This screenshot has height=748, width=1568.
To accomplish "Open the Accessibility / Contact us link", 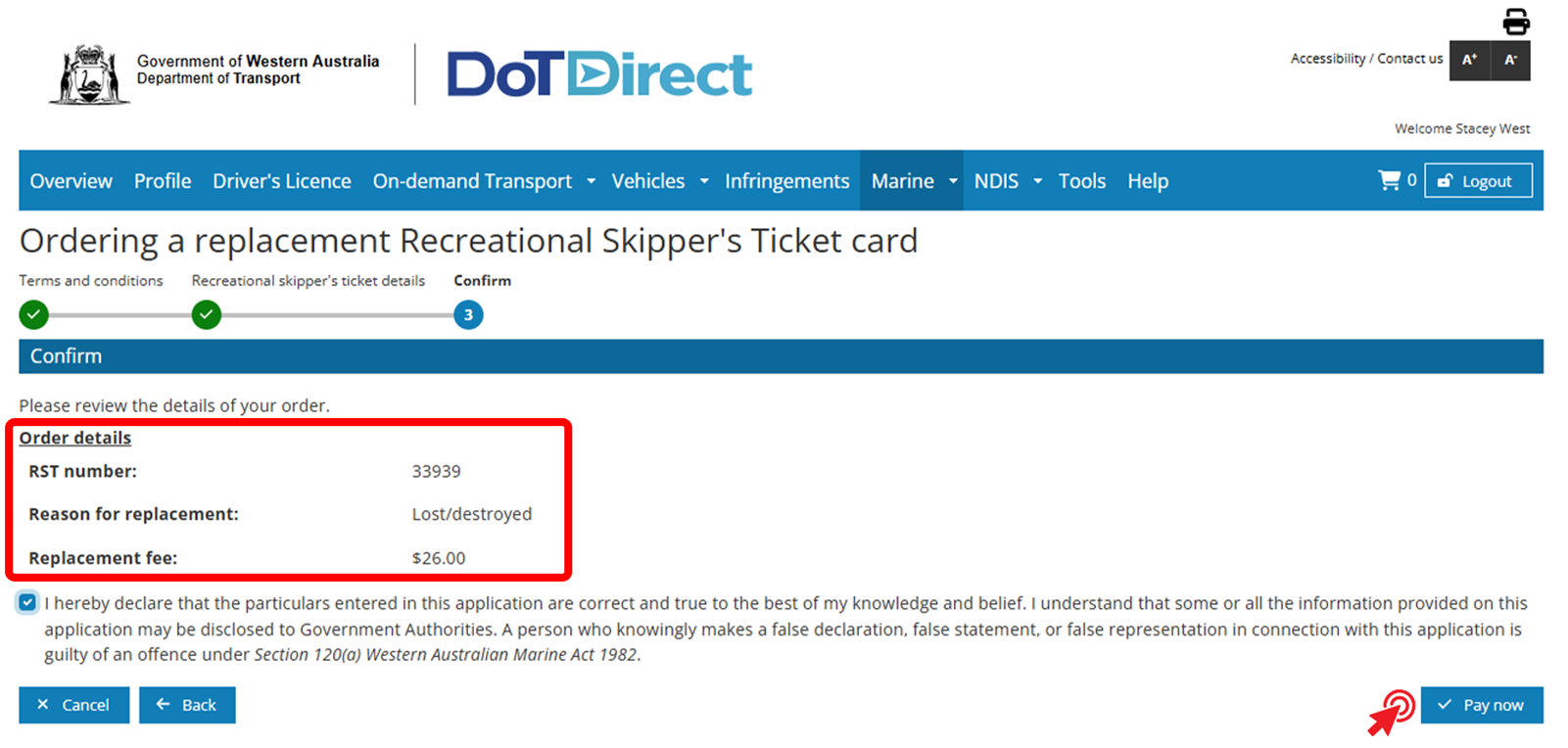I will click(1366, 59).
